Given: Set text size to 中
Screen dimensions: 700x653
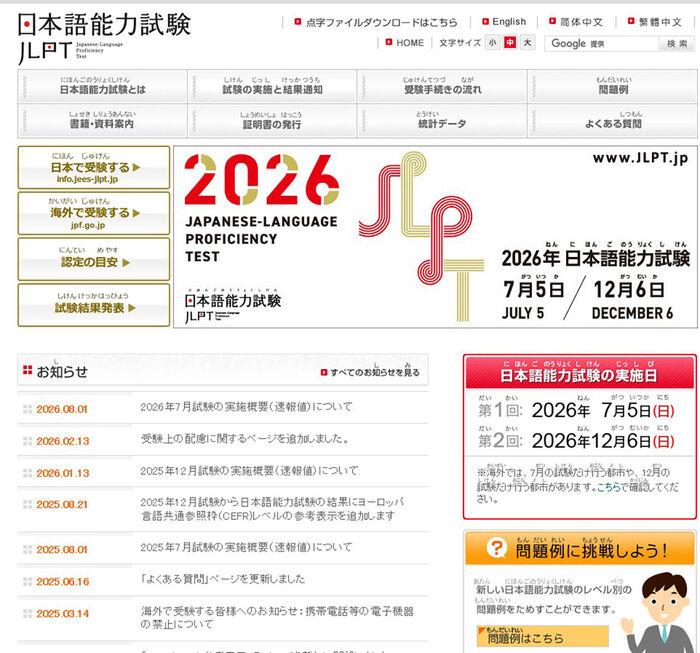Looking at the screenshot, I should tap(510, 43).
